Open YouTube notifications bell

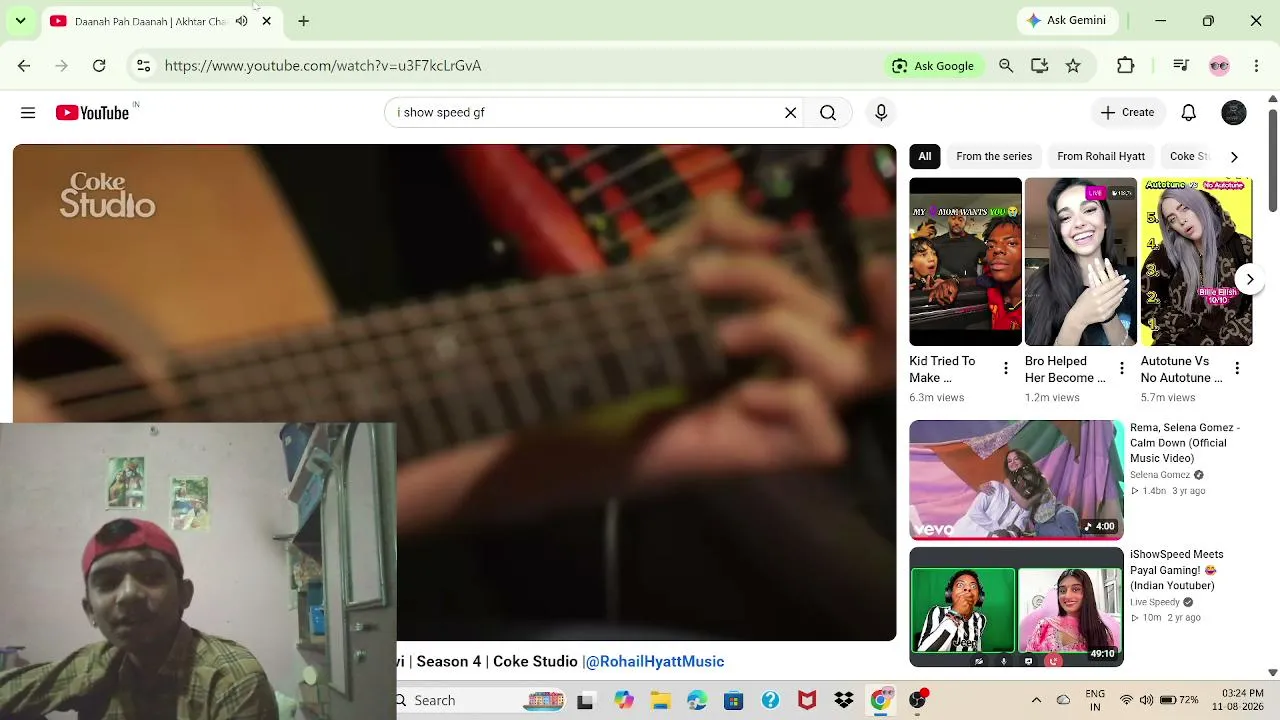(x=1188, y=113)
